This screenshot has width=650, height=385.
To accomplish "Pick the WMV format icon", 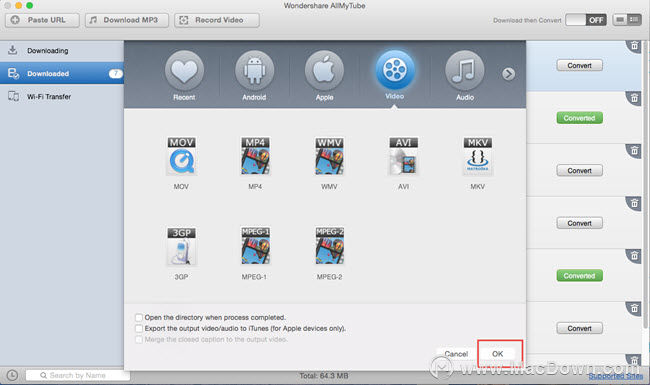I will (x=329, y=157).
